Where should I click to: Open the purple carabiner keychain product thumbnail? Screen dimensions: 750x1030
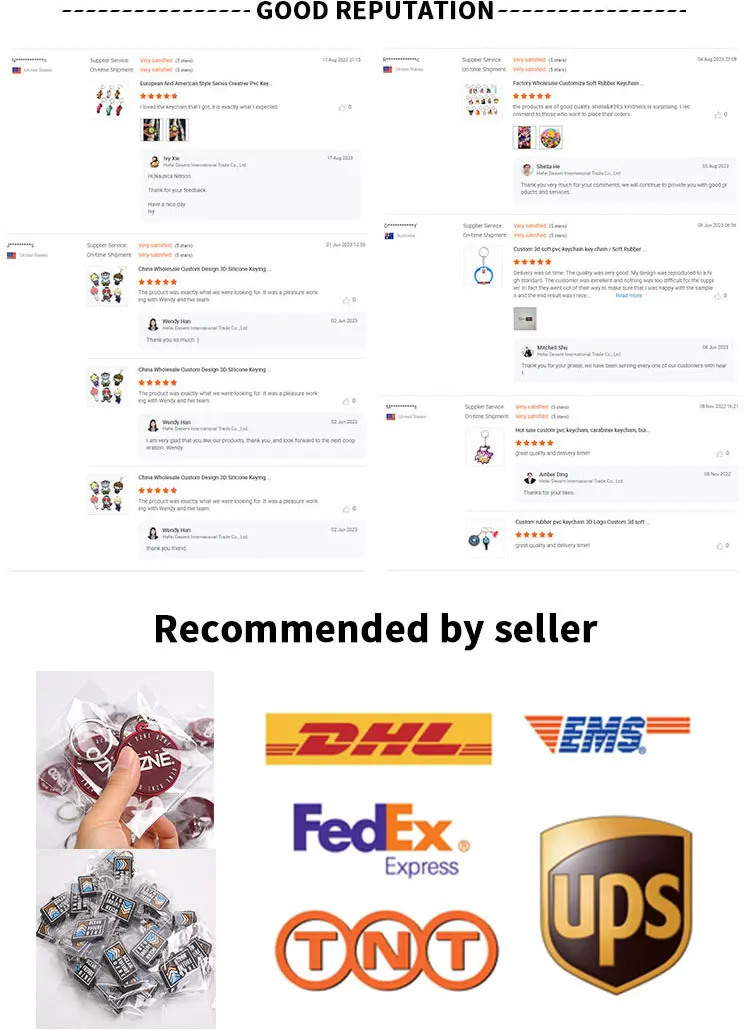pos(485,447)
